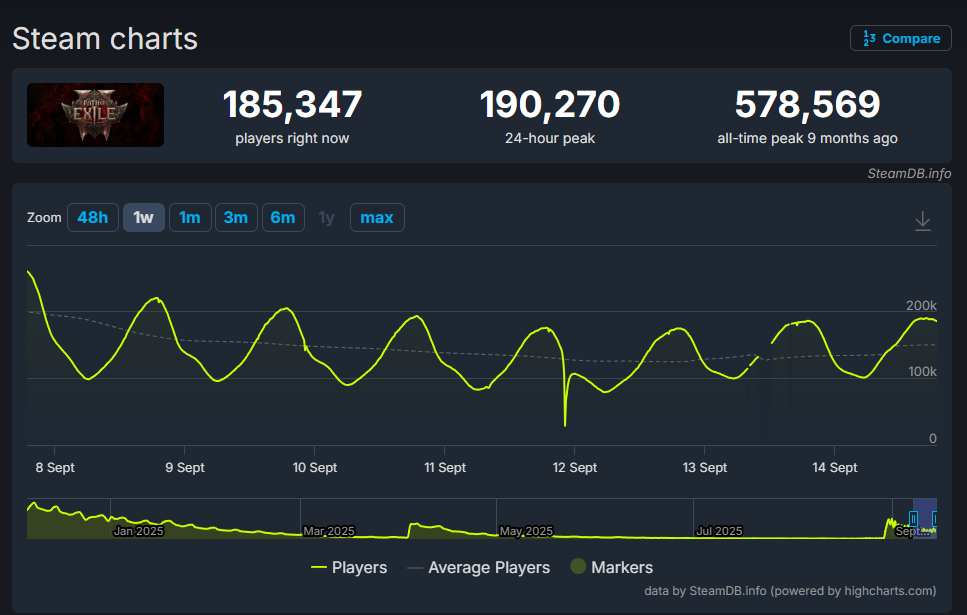Click the download chart icon
This screenshot has width=967, height=615.
[x=923, y=221]
